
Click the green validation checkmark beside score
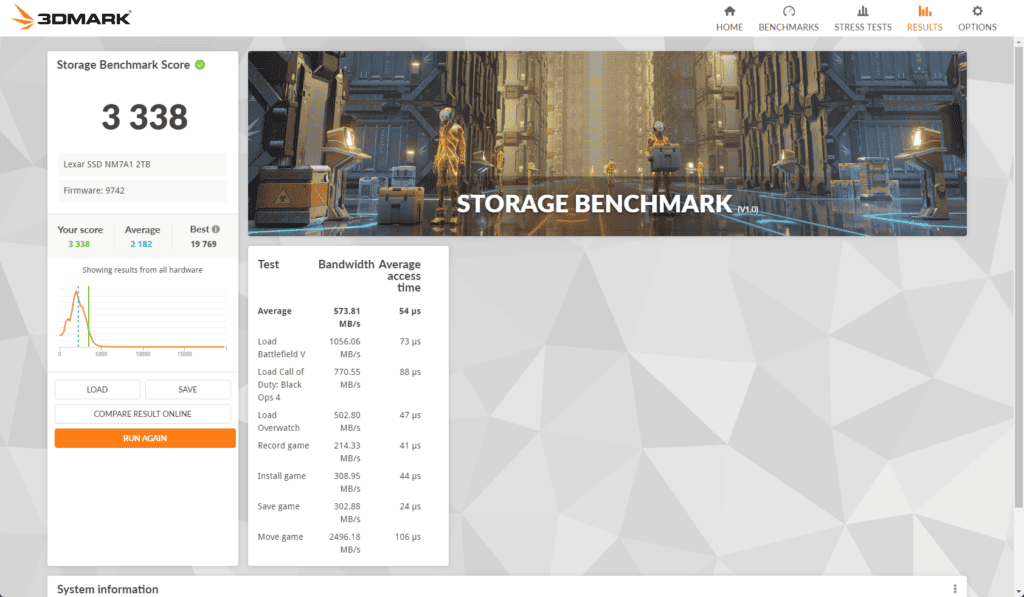click(200, 65)
